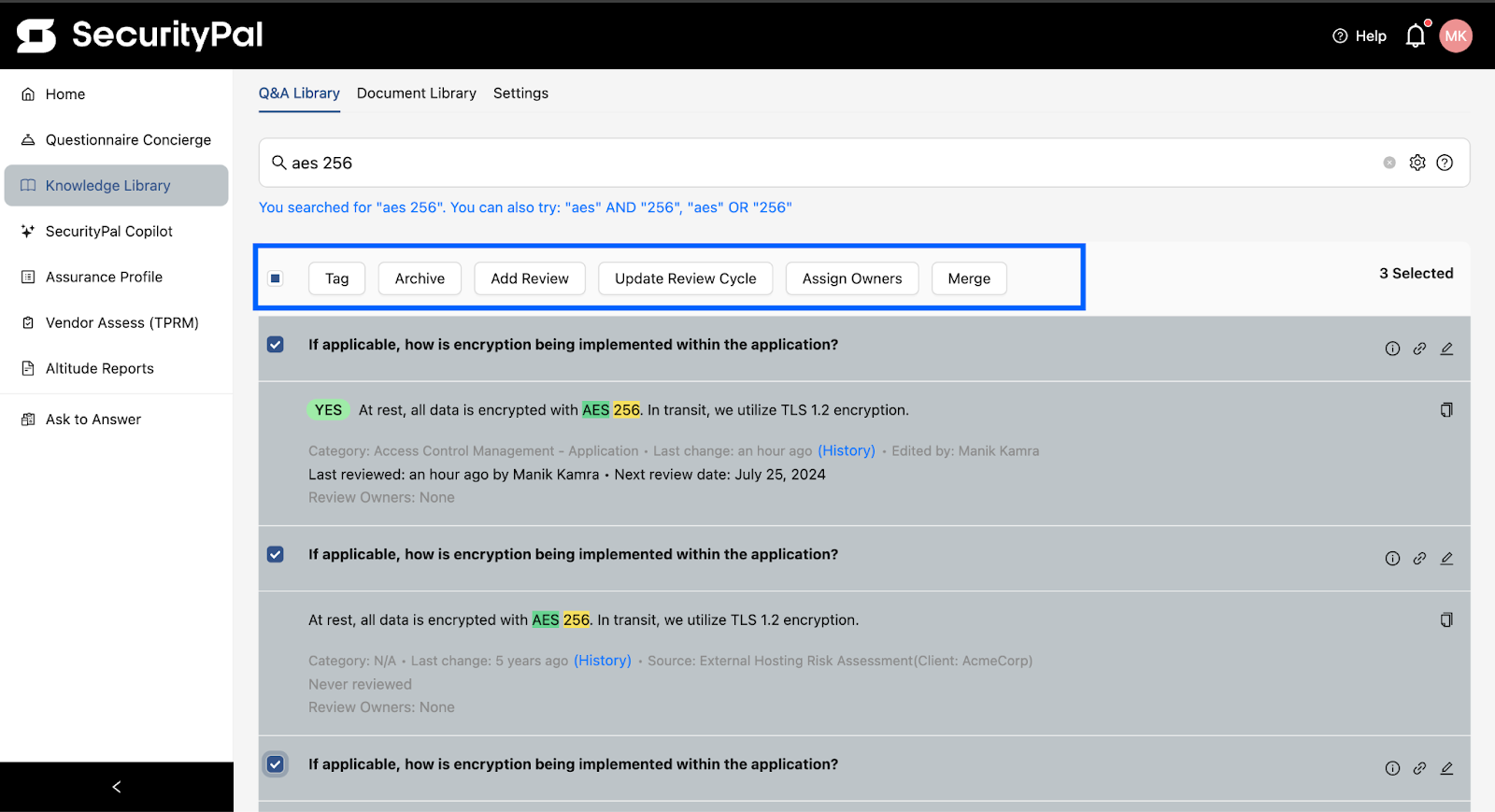1495x812 pixels.
Task: Click Questionnaire Concierge bell icon in sidebar
Action: 28,140
